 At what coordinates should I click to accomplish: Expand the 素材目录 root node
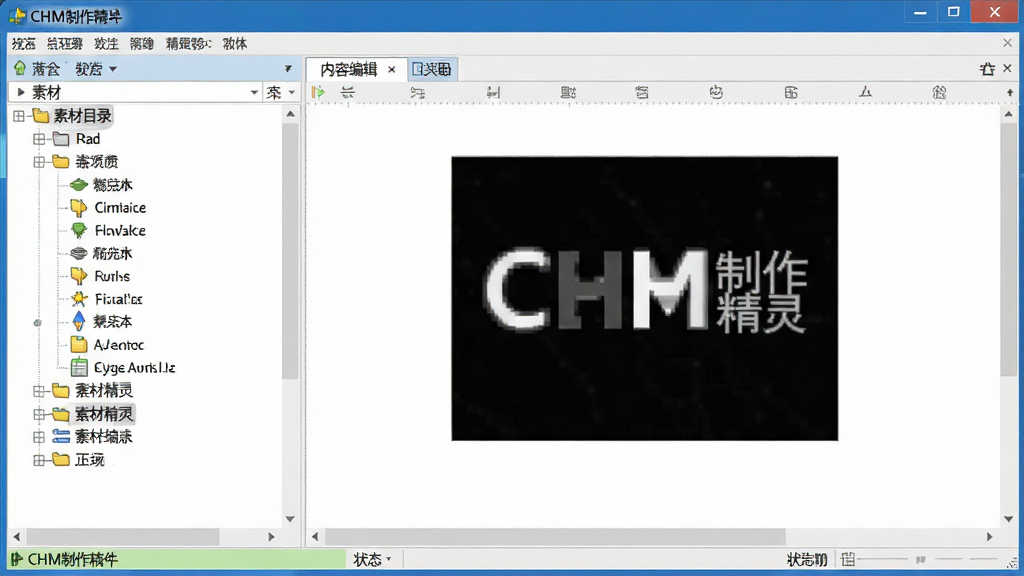point(19,116)
